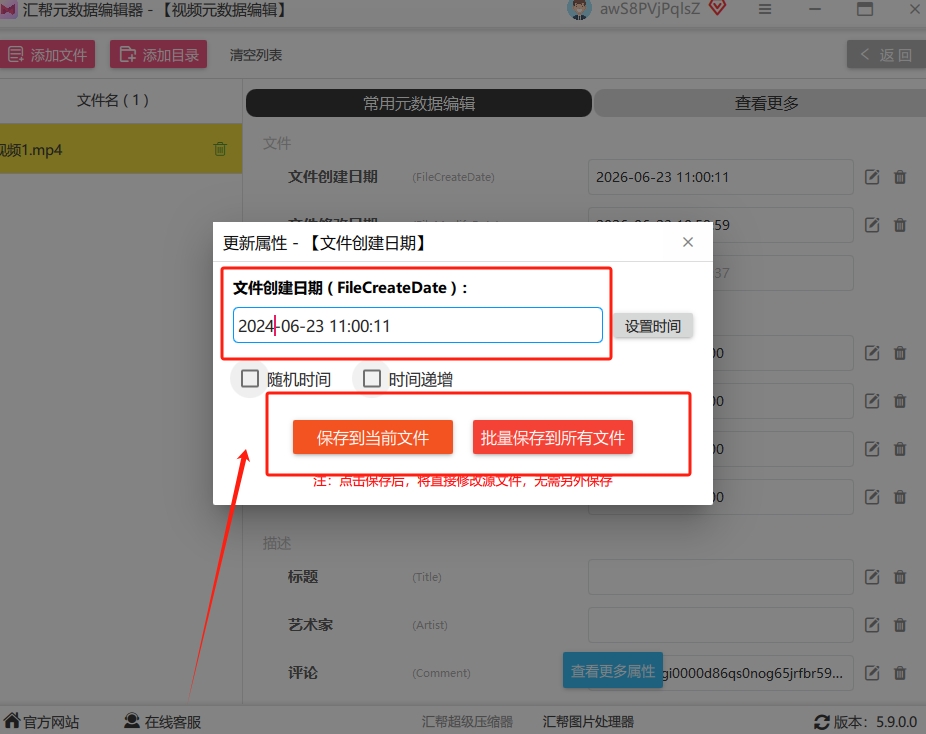Screen dimensions: 926x734
Task: Switch to the 常用元数据编辑 tab
Action: pos(419,103)
